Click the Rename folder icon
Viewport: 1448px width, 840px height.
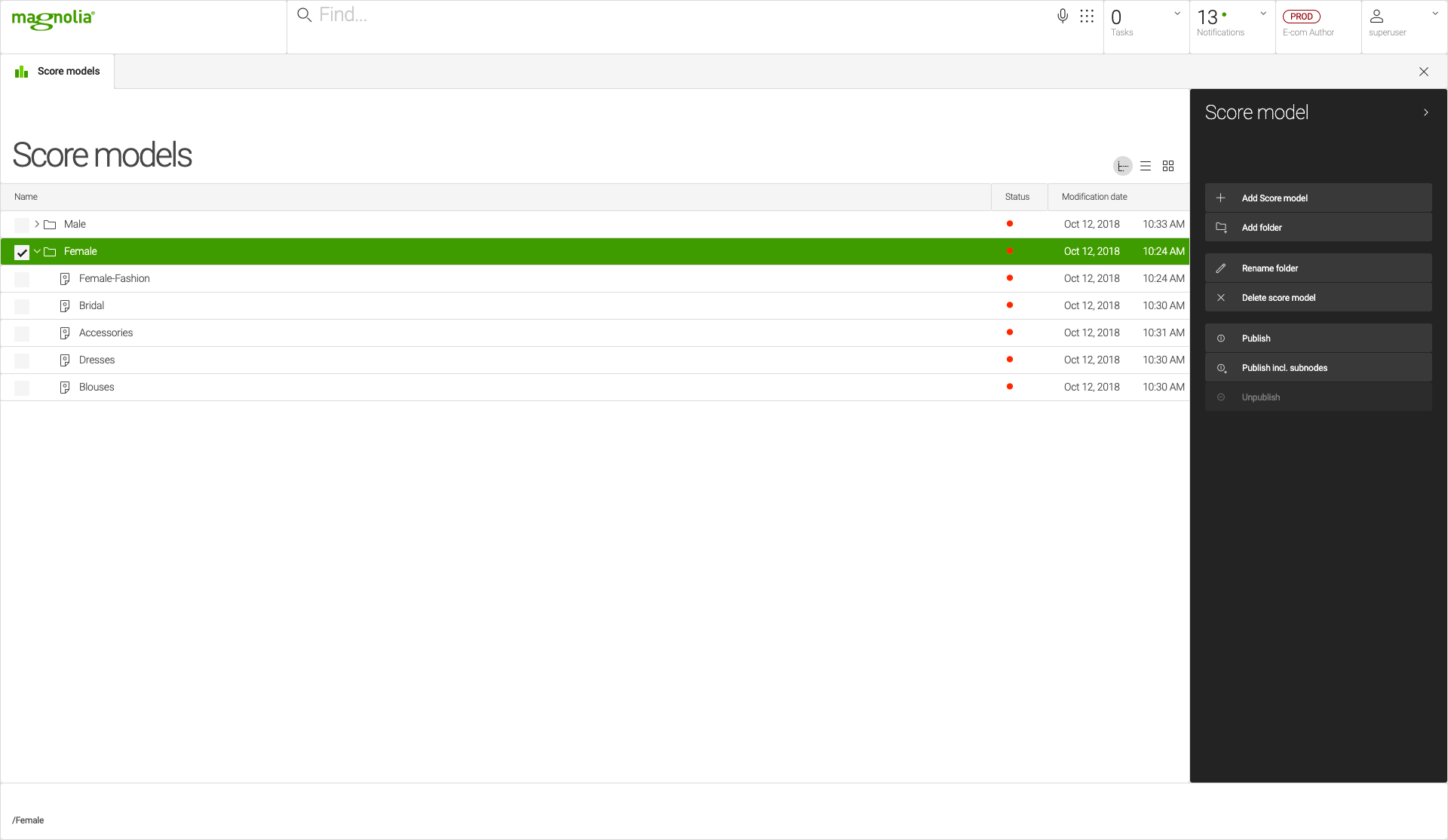pos(1221,268)
